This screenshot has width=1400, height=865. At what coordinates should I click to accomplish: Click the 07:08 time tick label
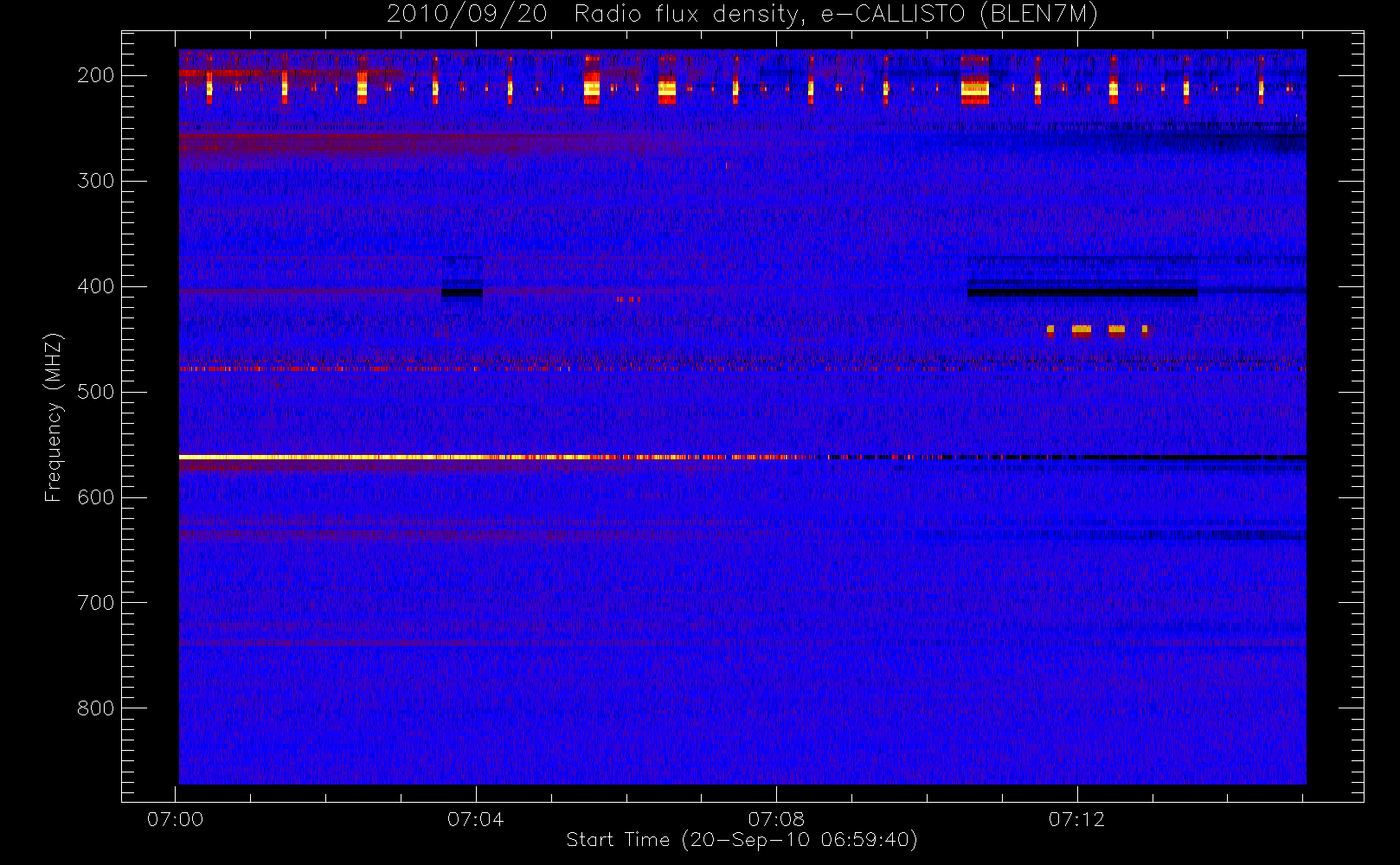coord(776,819)
